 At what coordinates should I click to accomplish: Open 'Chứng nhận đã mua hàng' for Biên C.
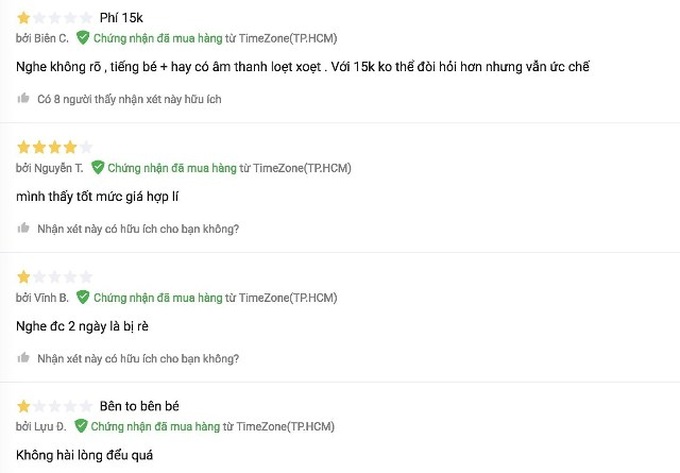[158, 38]
